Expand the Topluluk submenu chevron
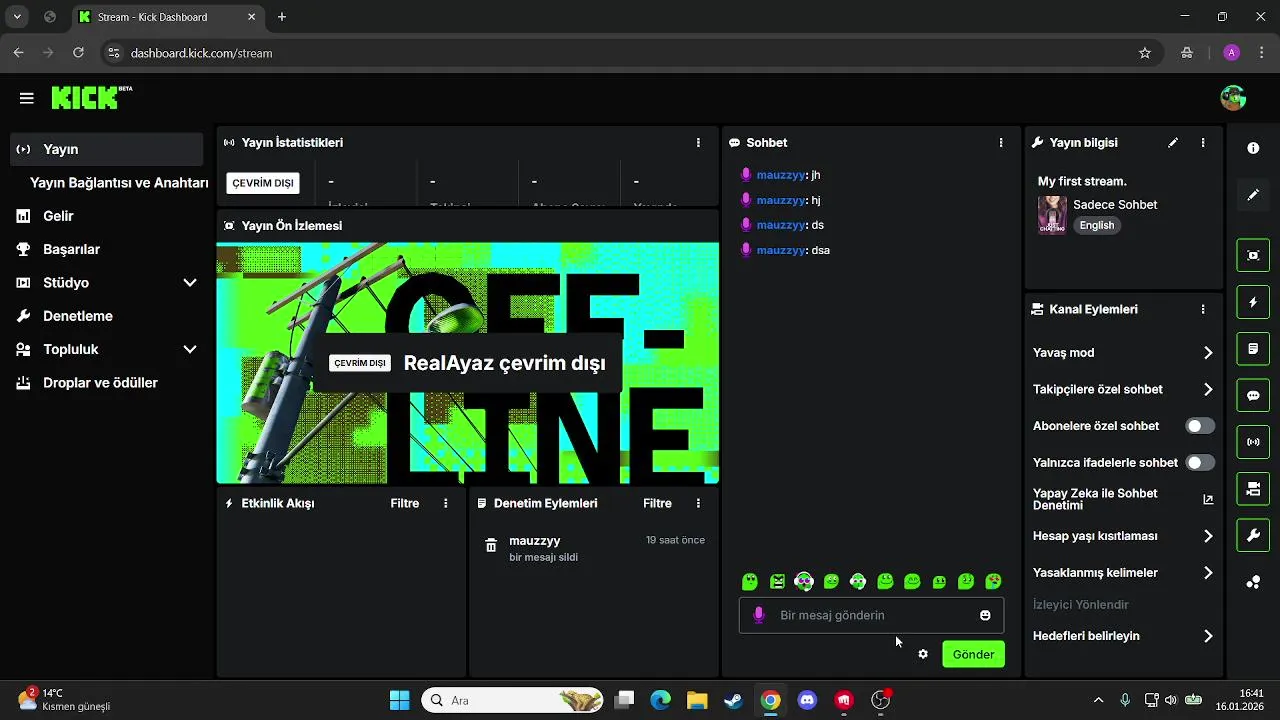Image resolution: width=1280 pixels, height=720 pixels. (x=190, y=350)
